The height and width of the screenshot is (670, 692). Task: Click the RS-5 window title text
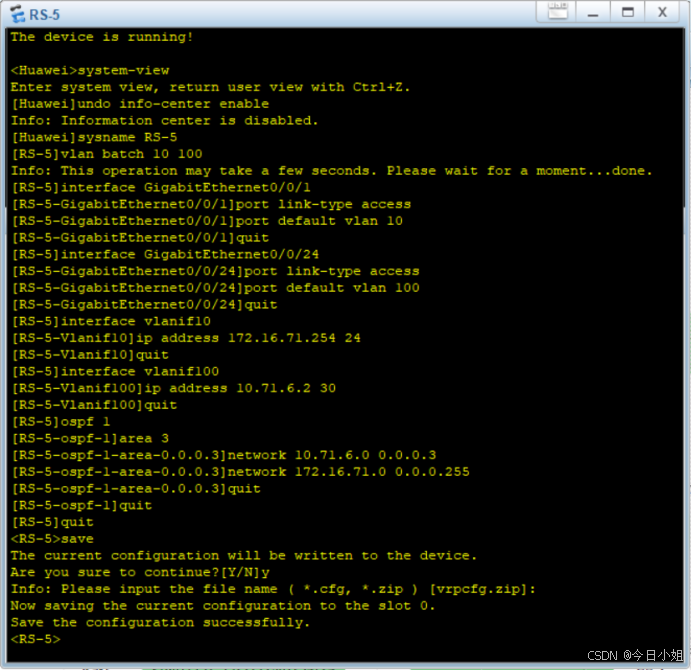click(x=45, y=15)
